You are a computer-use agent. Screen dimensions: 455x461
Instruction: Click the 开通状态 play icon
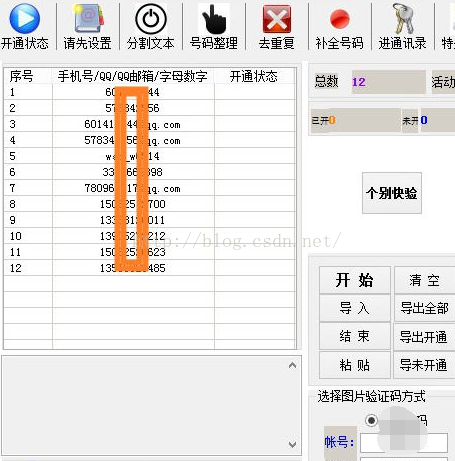click(25, 19)
